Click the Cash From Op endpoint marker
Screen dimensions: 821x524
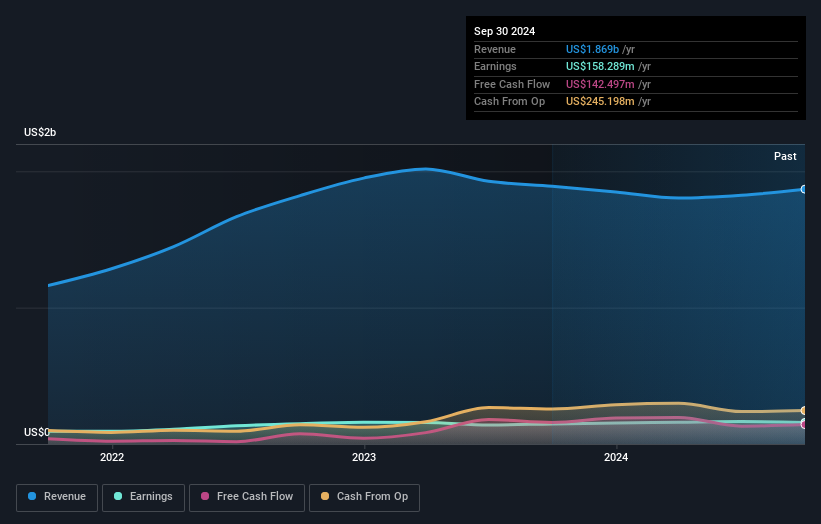tap(804, 411)
